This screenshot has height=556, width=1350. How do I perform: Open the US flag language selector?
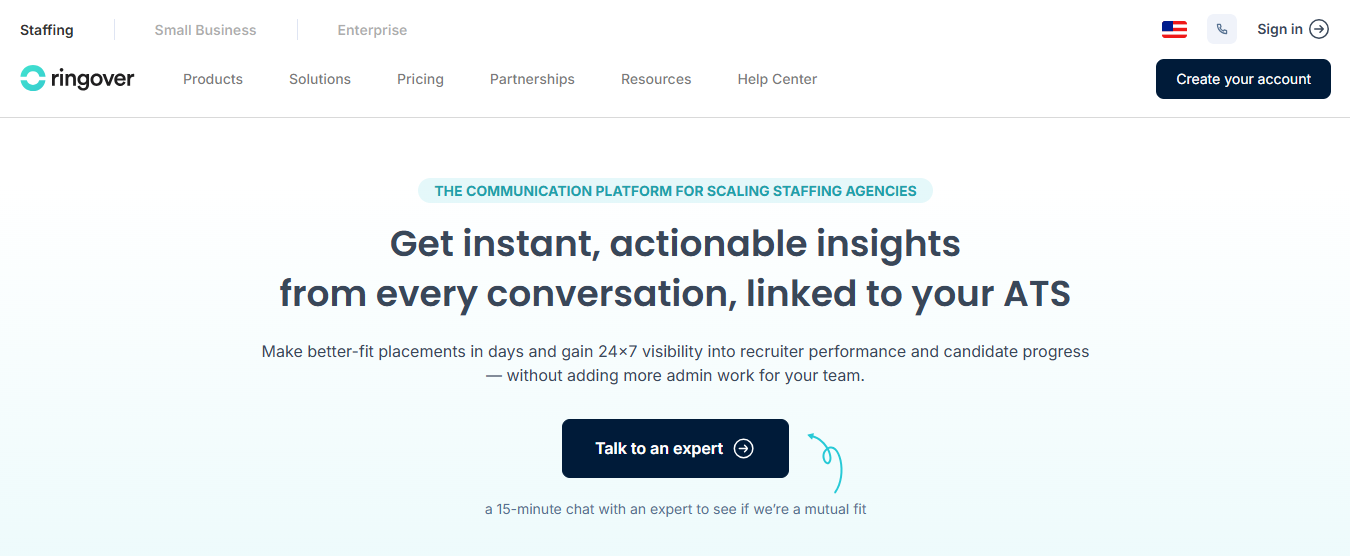point(1174,29)
